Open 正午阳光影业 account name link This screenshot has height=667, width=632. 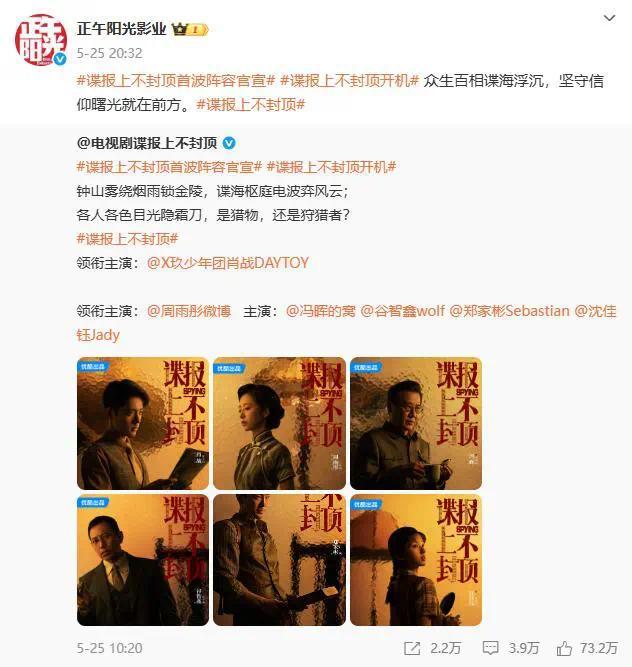[121, 29]
